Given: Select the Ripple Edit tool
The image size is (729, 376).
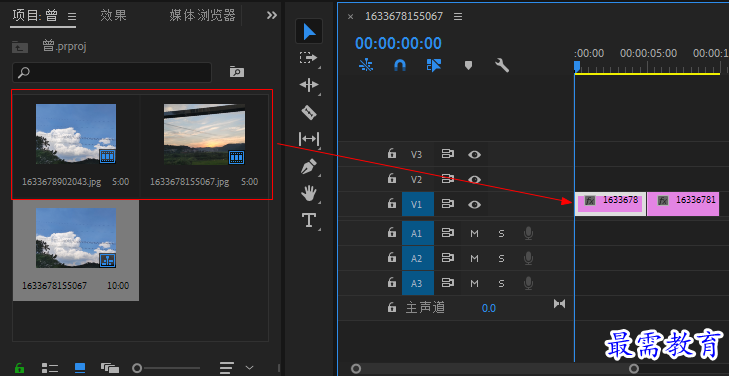Looking at the screenshot, I should 309,85.
